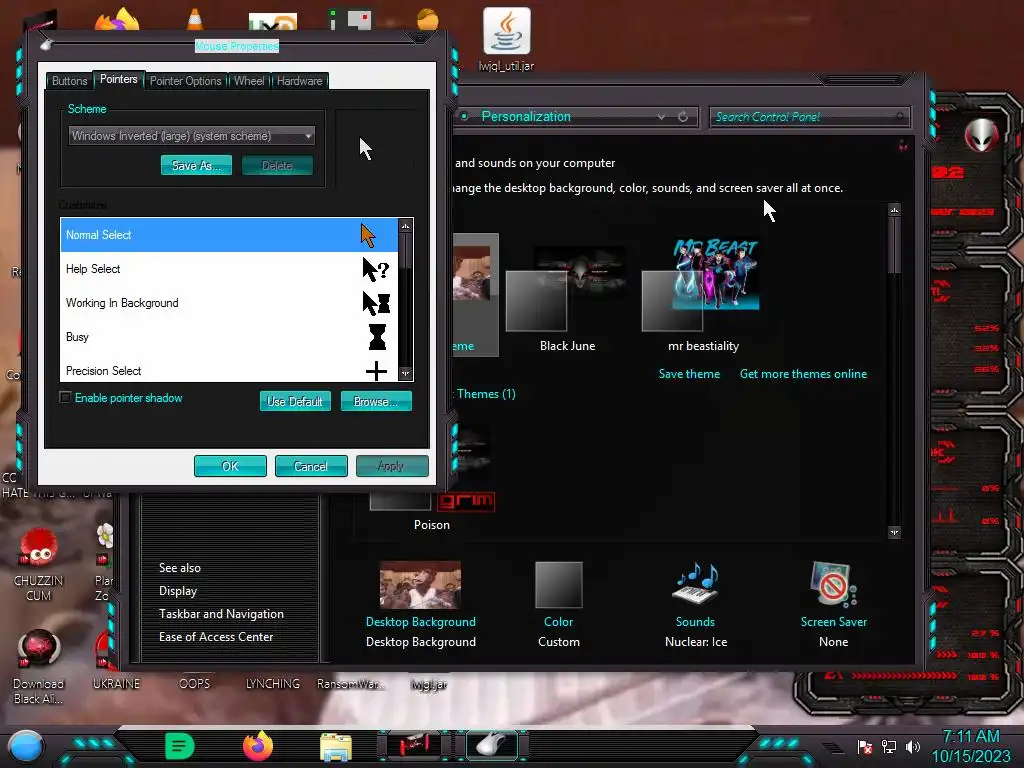Select the Normal Select pointer row
The height and width of the screenshot is (768, 1024).
tap(229, 235)
